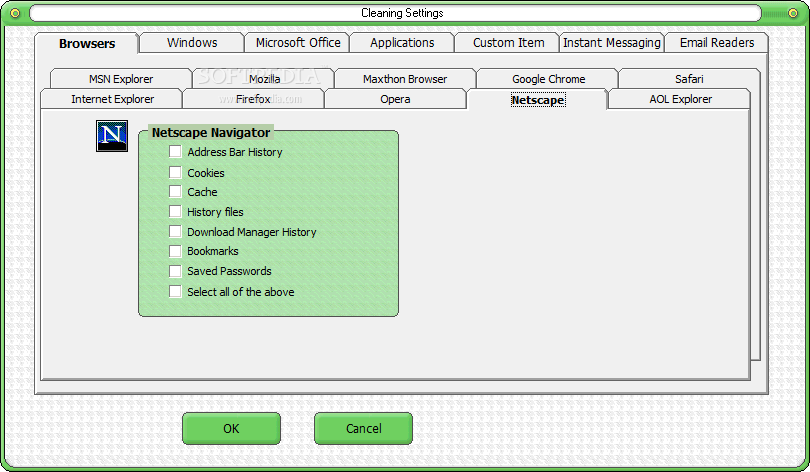Select the Custom Item tab
The width and height of the screenshot is (810, 472).
coord(508,43)
